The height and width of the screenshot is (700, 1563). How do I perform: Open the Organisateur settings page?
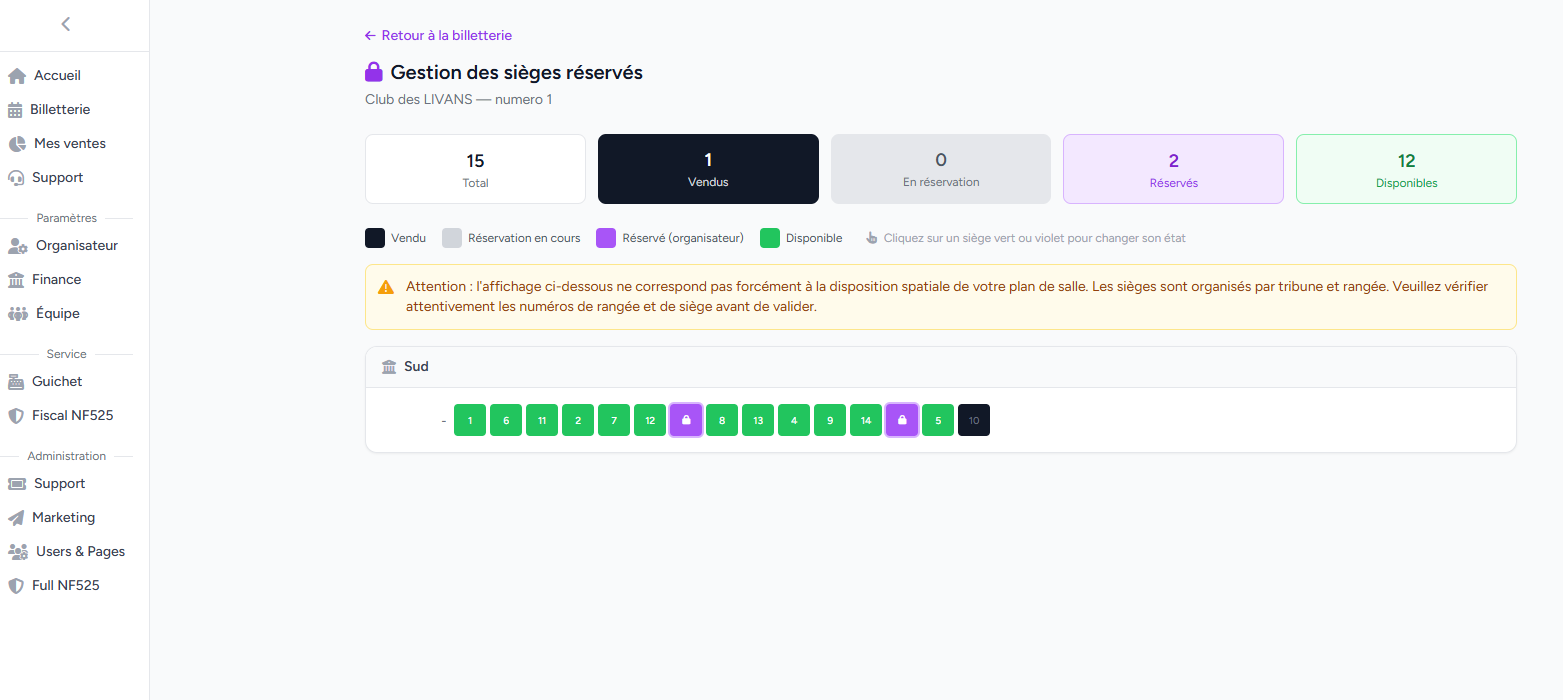(75, 245)
